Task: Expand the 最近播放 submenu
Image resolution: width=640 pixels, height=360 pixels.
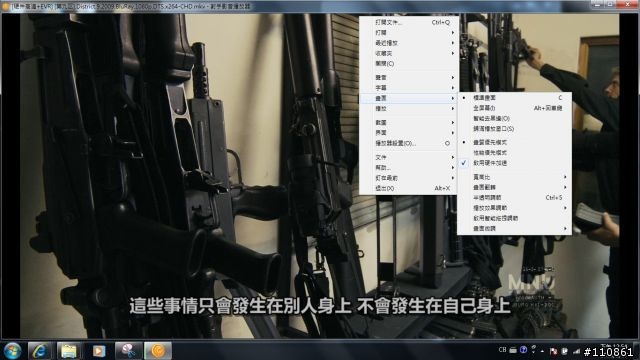Action: click(409, 43)
